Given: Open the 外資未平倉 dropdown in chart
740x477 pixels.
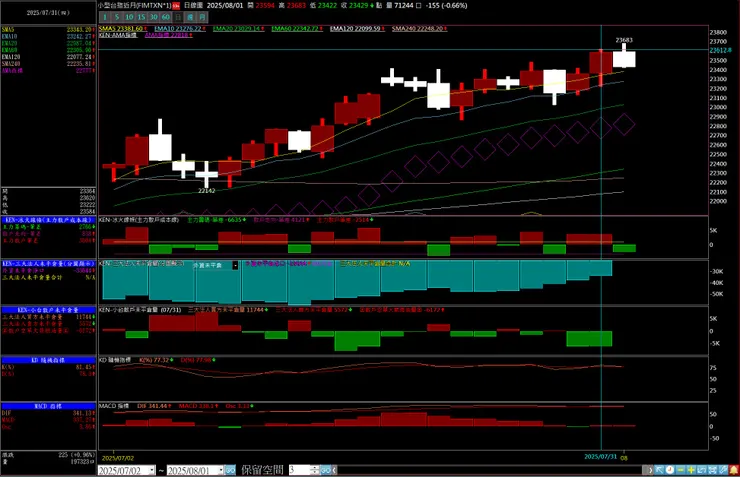Looking at the screenshot, I should coord(235,266).
